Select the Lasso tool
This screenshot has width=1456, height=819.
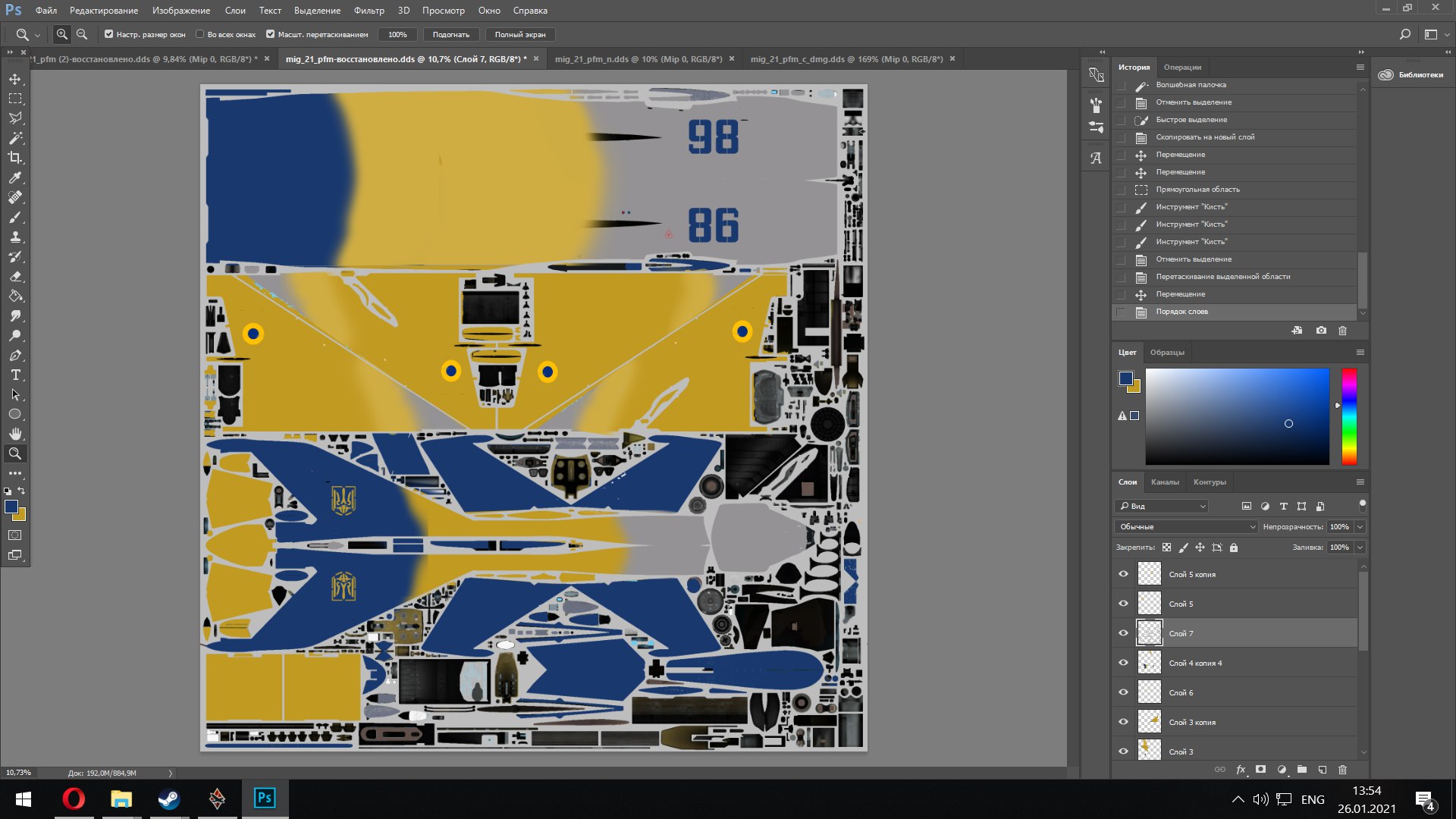click(15, 118)
